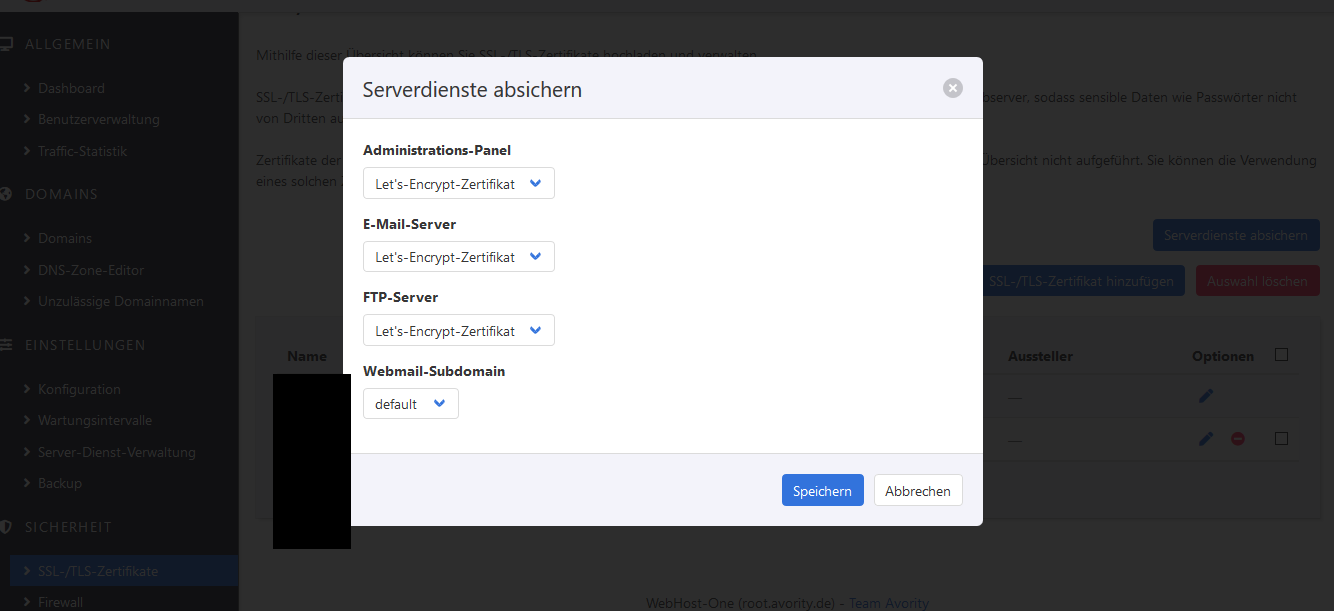Click the pencil edit icon in first row
1334x611 pixels.
[x=1205, y=396]
